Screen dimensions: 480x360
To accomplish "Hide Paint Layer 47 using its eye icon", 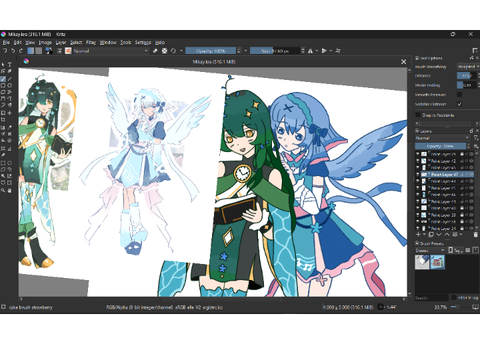I will 418,174.
